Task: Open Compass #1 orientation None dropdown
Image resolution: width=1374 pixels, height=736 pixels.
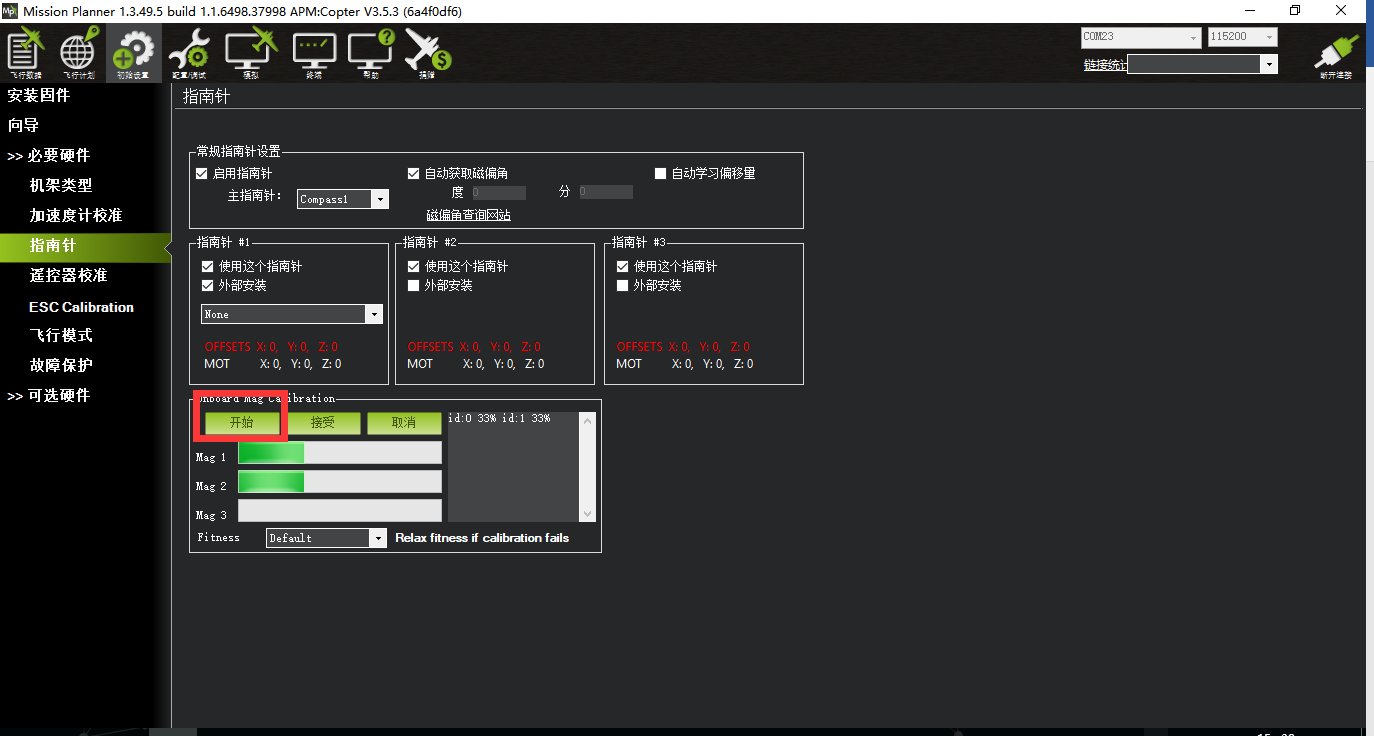Action: 292,314
